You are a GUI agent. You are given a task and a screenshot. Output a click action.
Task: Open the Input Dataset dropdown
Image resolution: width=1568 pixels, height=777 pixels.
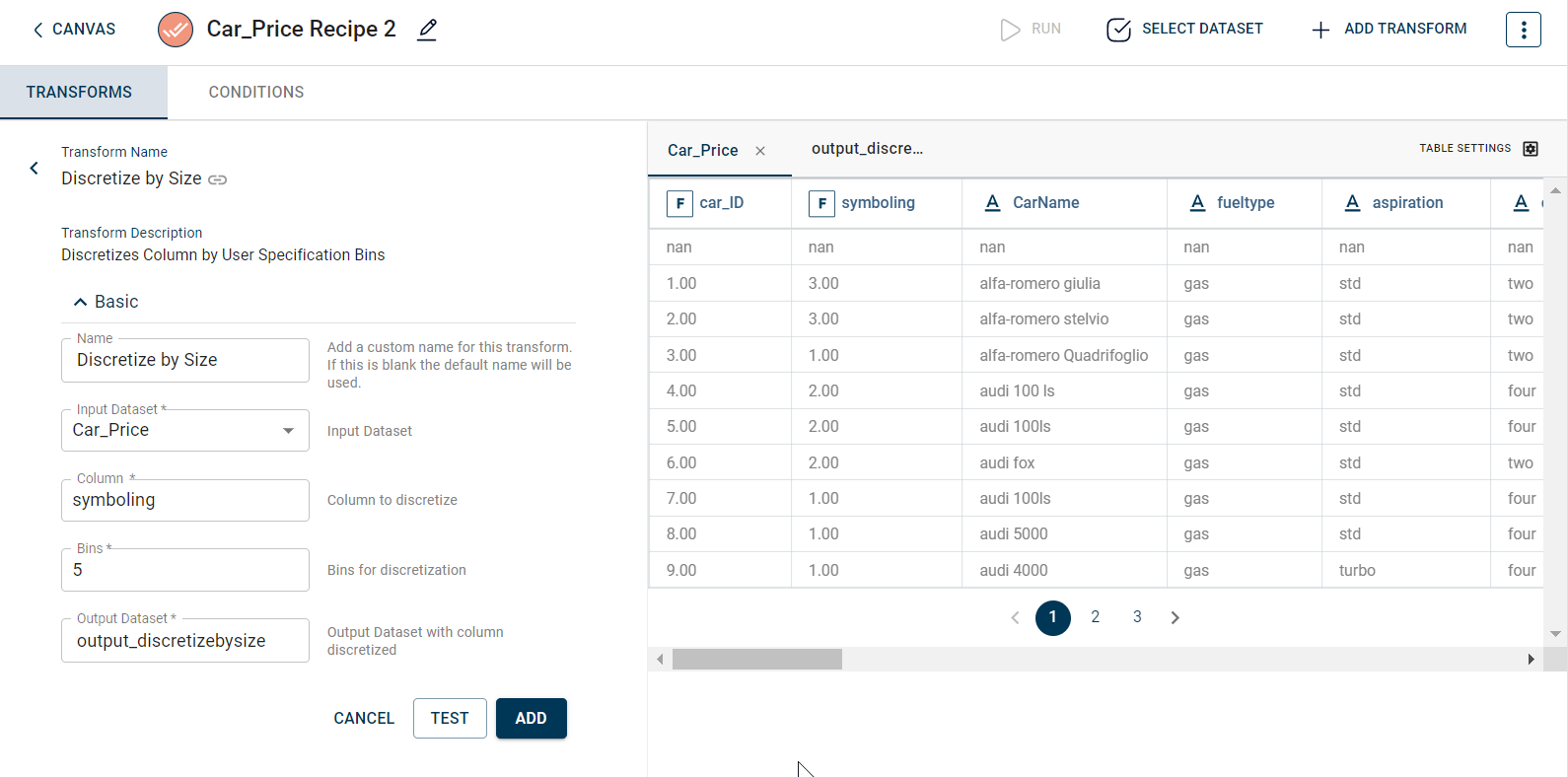(x=288, y=431)
